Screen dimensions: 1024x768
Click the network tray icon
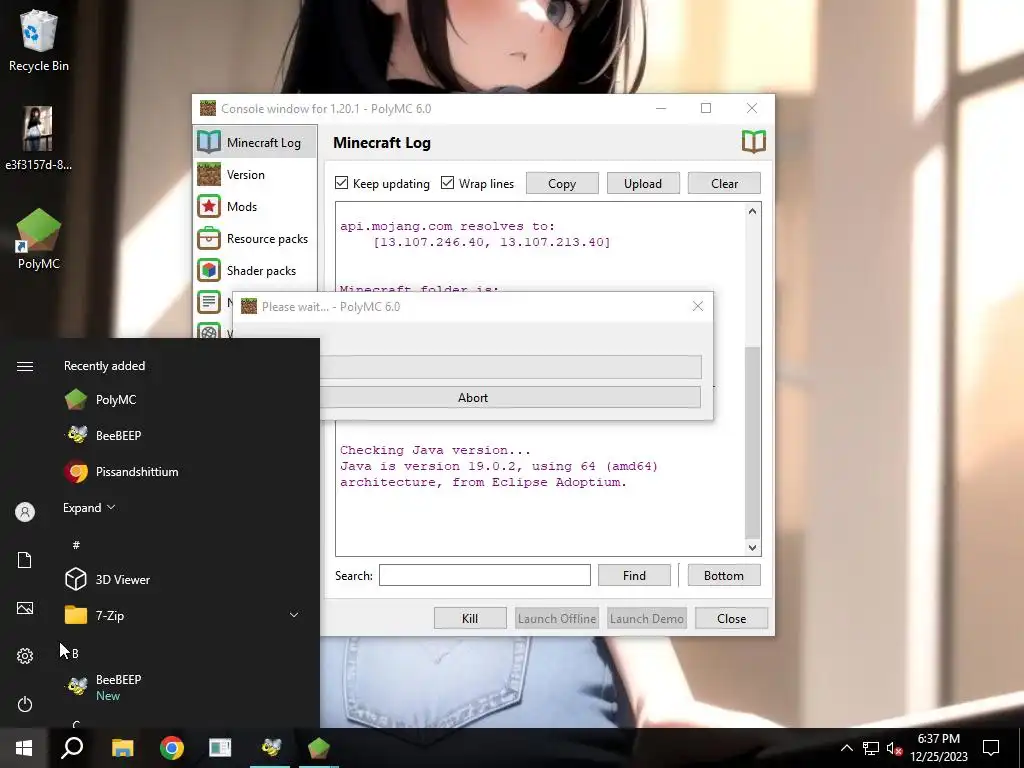871,748
